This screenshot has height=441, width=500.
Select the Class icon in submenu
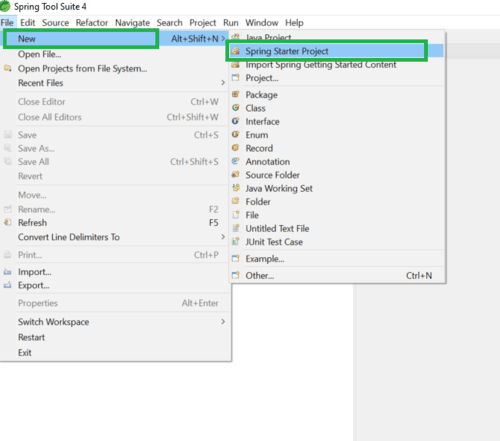(236, 108)
